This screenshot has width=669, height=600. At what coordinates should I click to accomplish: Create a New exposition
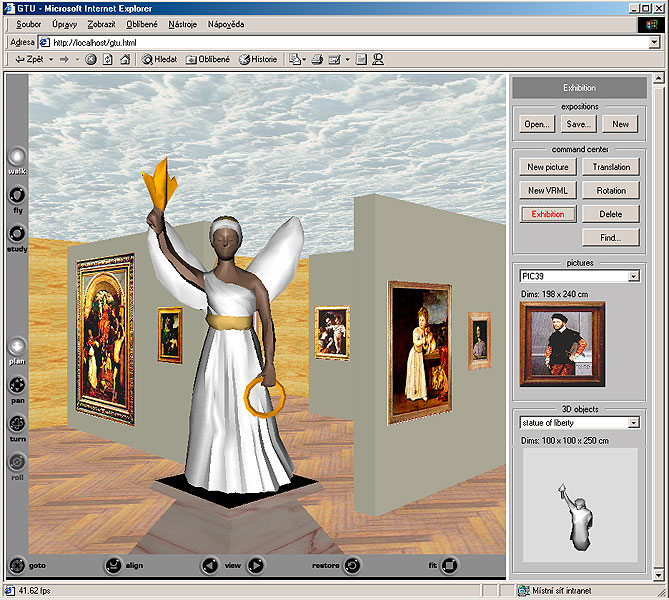tap(620, 124)
